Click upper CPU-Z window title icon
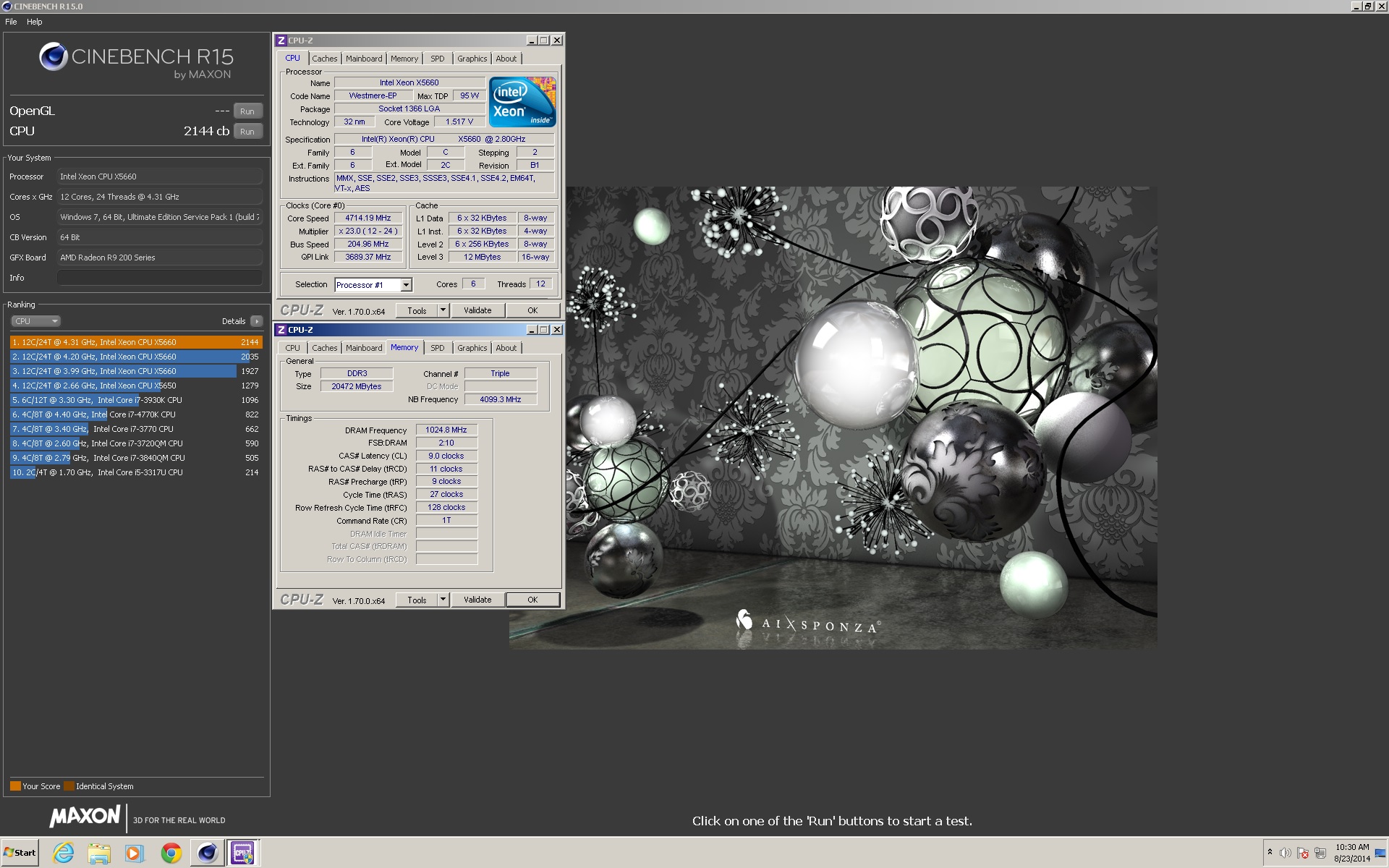The height and width of the screenshot is (868, 1389). coord(281,41)
